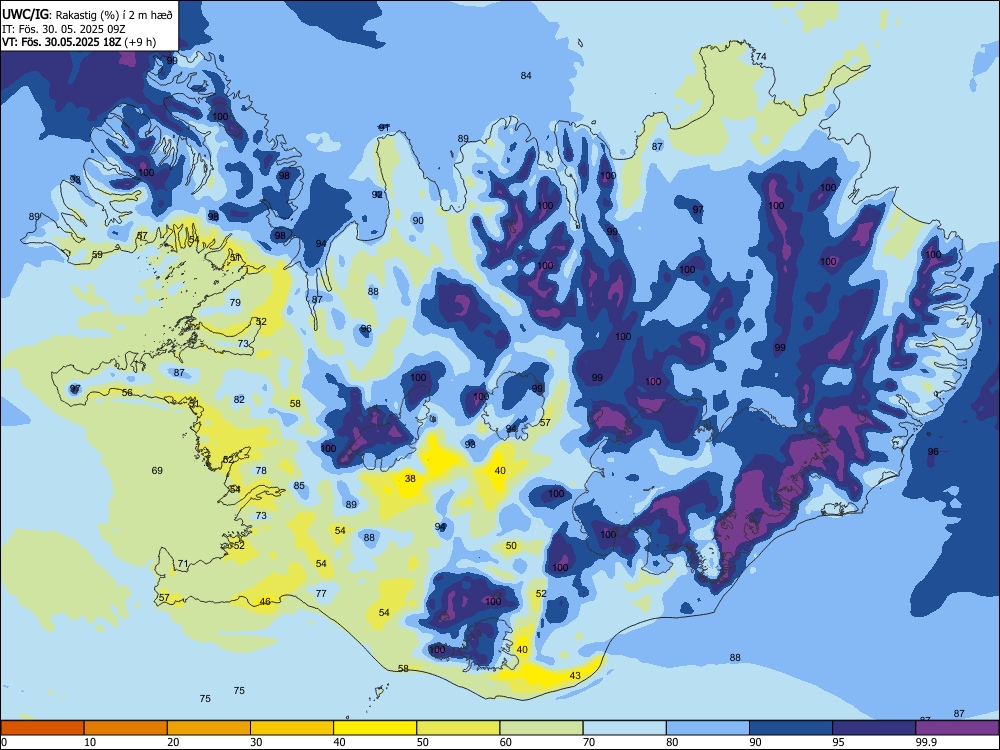This screenshot has height=750, width=1000.
Task: Select the 30–40 golden legend swatch
Action: coord(292,728)
